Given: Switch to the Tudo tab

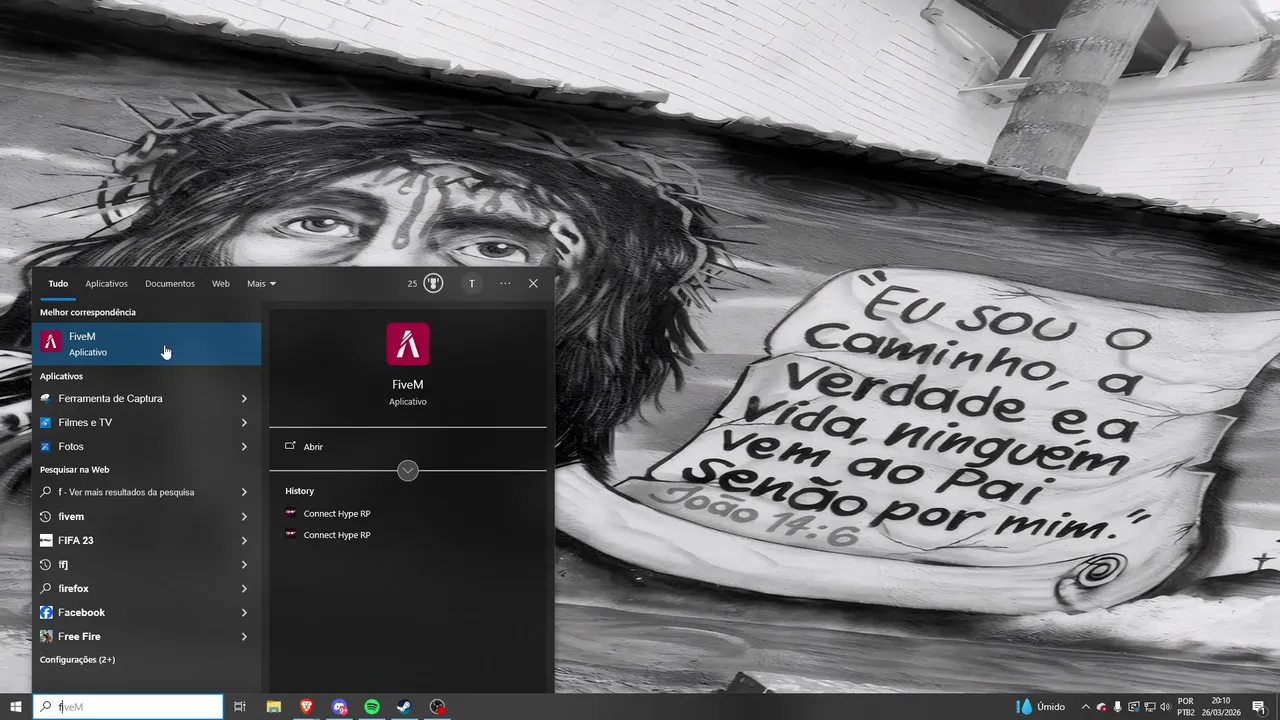Looking at the screenshot, I should 58,284.
